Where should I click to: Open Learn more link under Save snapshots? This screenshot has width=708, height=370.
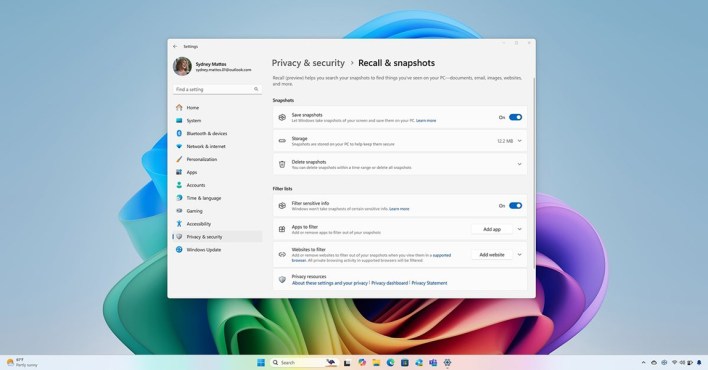click(426, 121)
